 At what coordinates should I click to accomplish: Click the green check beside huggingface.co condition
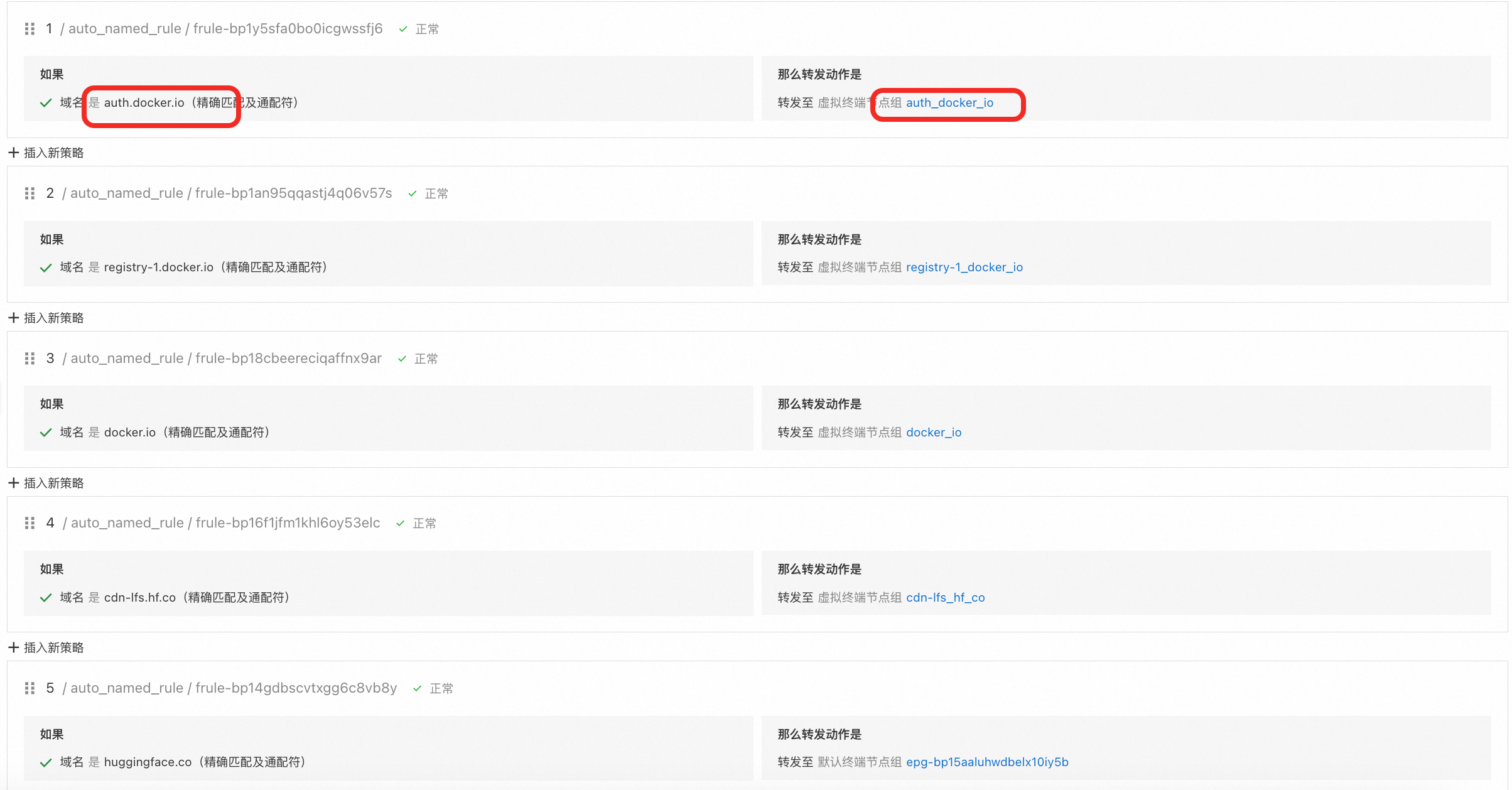(x=46, y=762)
